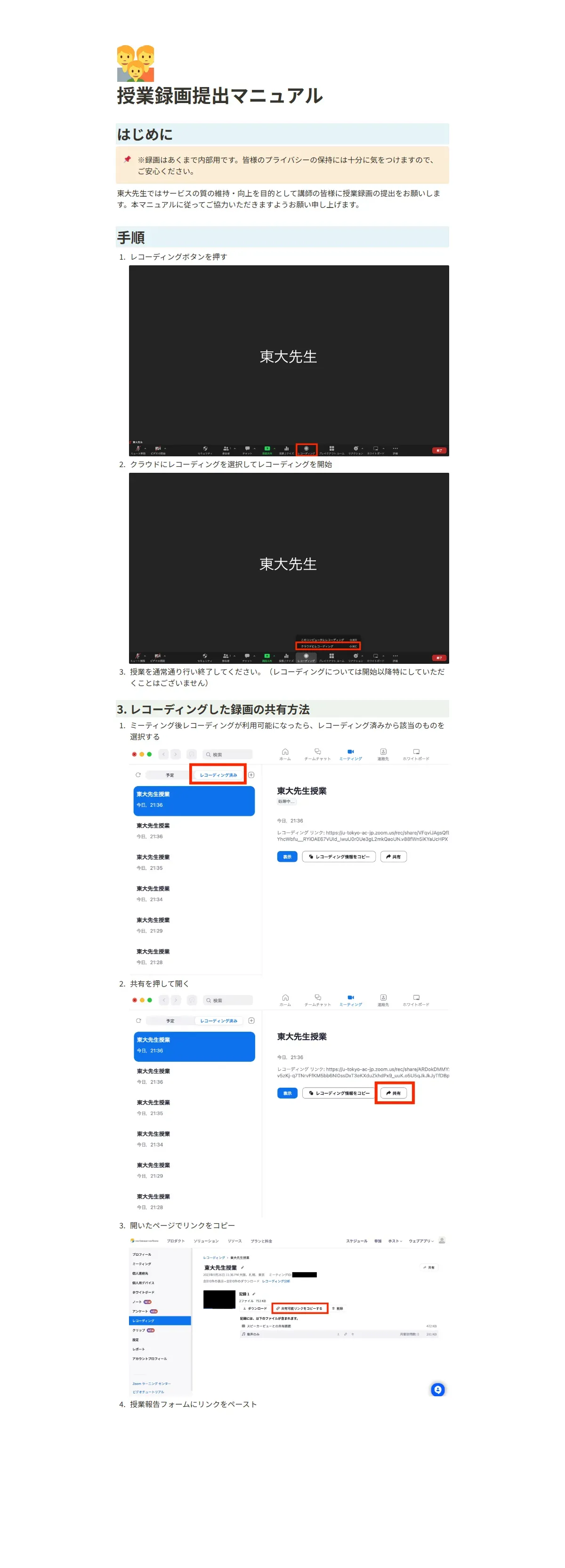Choose クラウドにレコーディング in the recording popup menu
This screenshot has width=565, height=1568.
[x=329, y=646]
